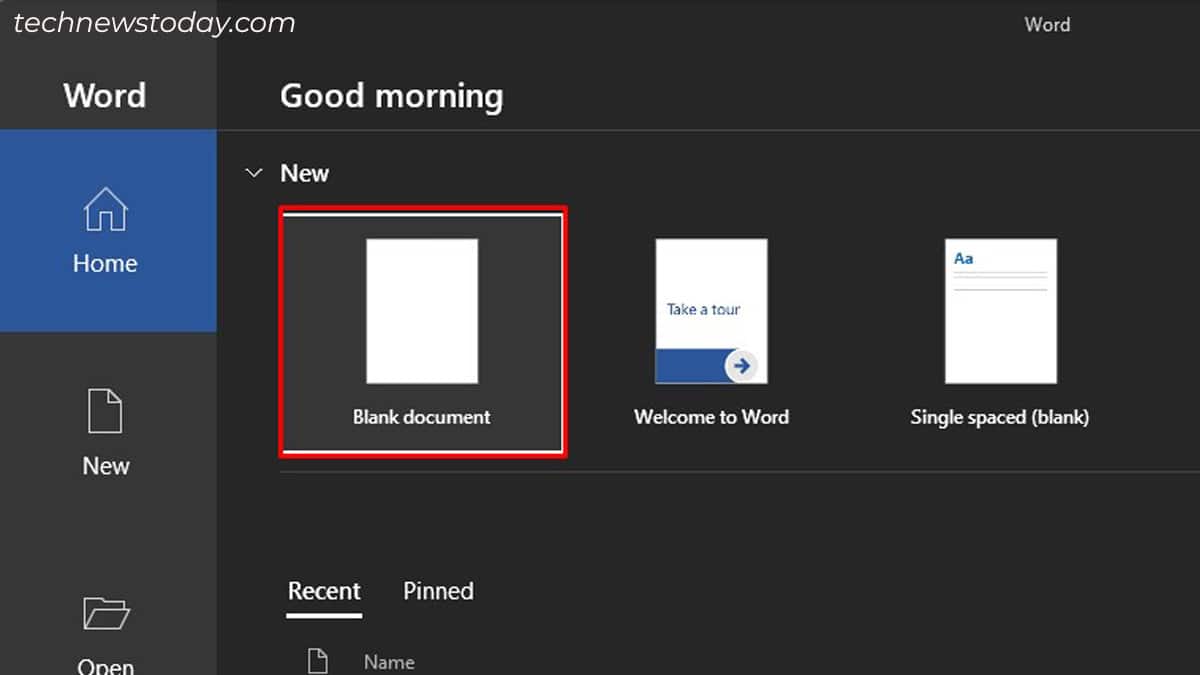Click the Single spaced (blank) label
Viewport: 1200px width, 675px height.
[1000, 417]
